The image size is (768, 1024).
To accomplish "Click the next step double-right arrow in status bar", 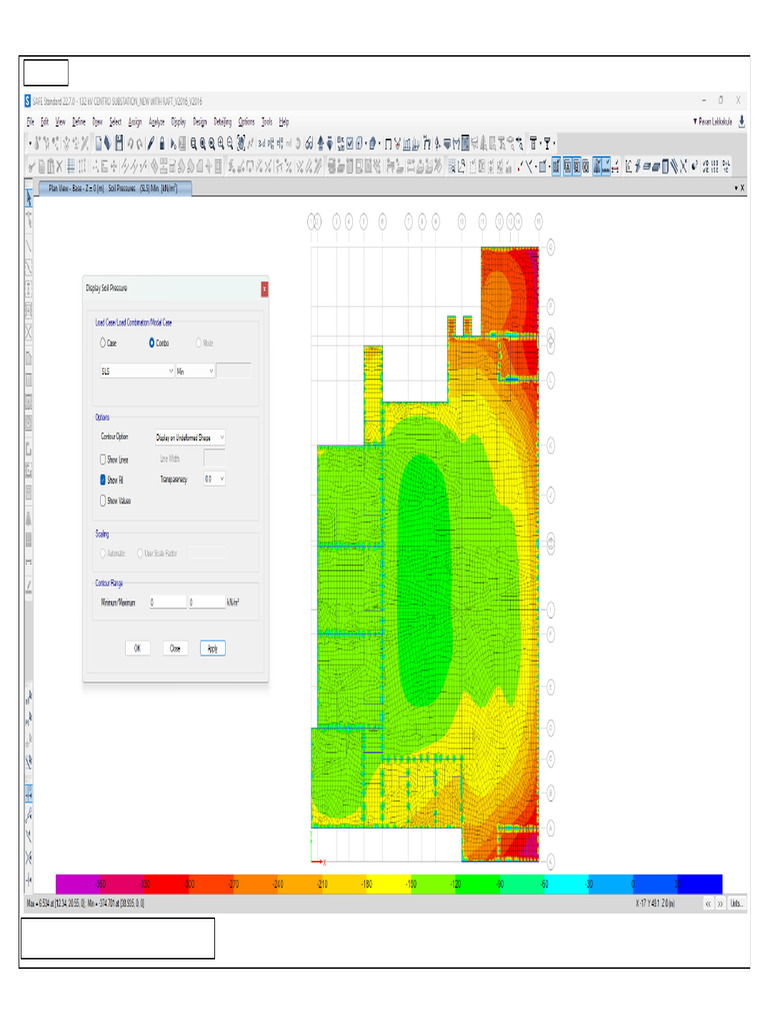I will [x=720, y=904].
